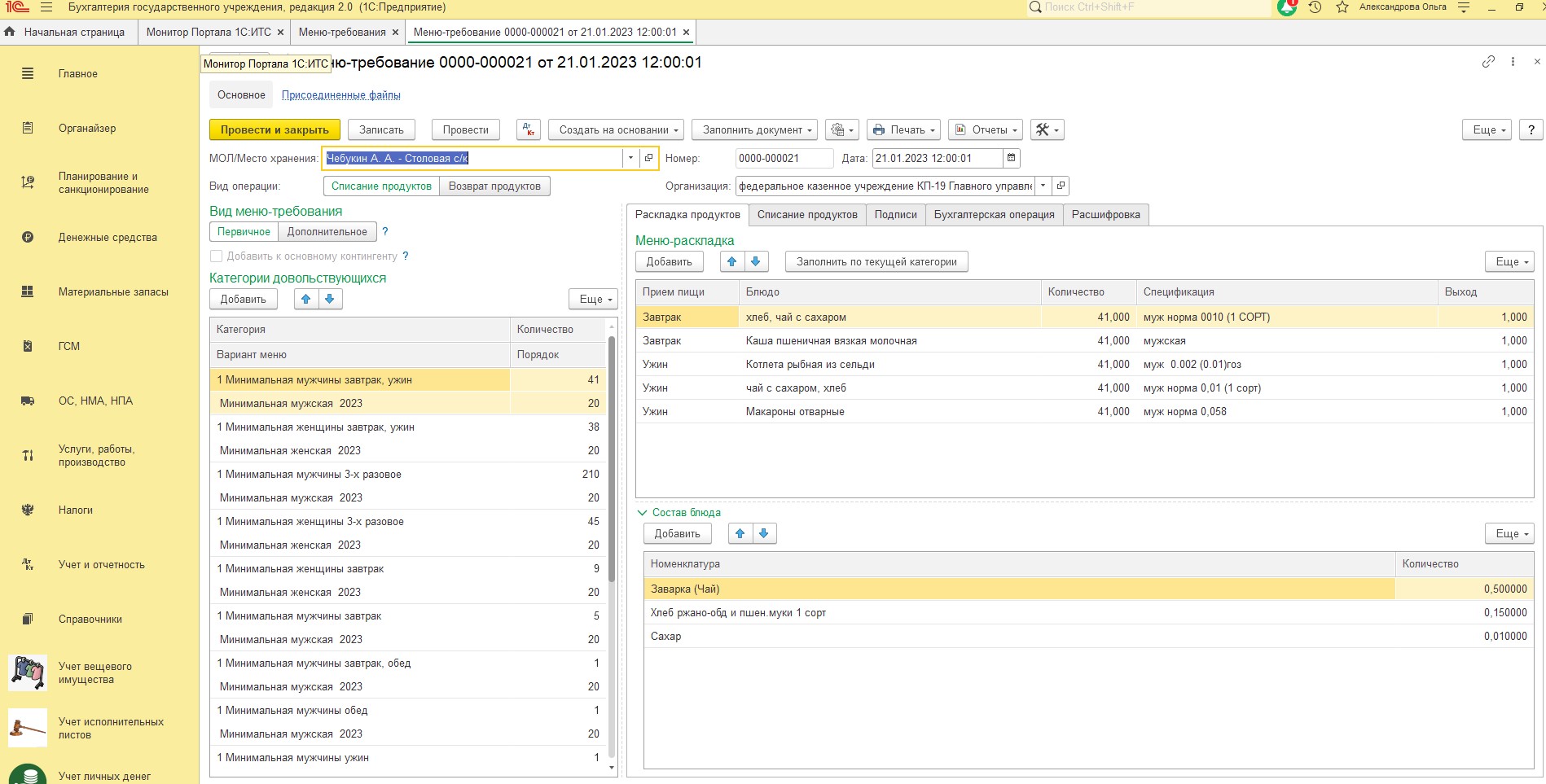Image resolution: width=1546 pixels, height=784 pixels.
Task: Open the Присоединенные файлы link
Action: (x=340, y=94)
